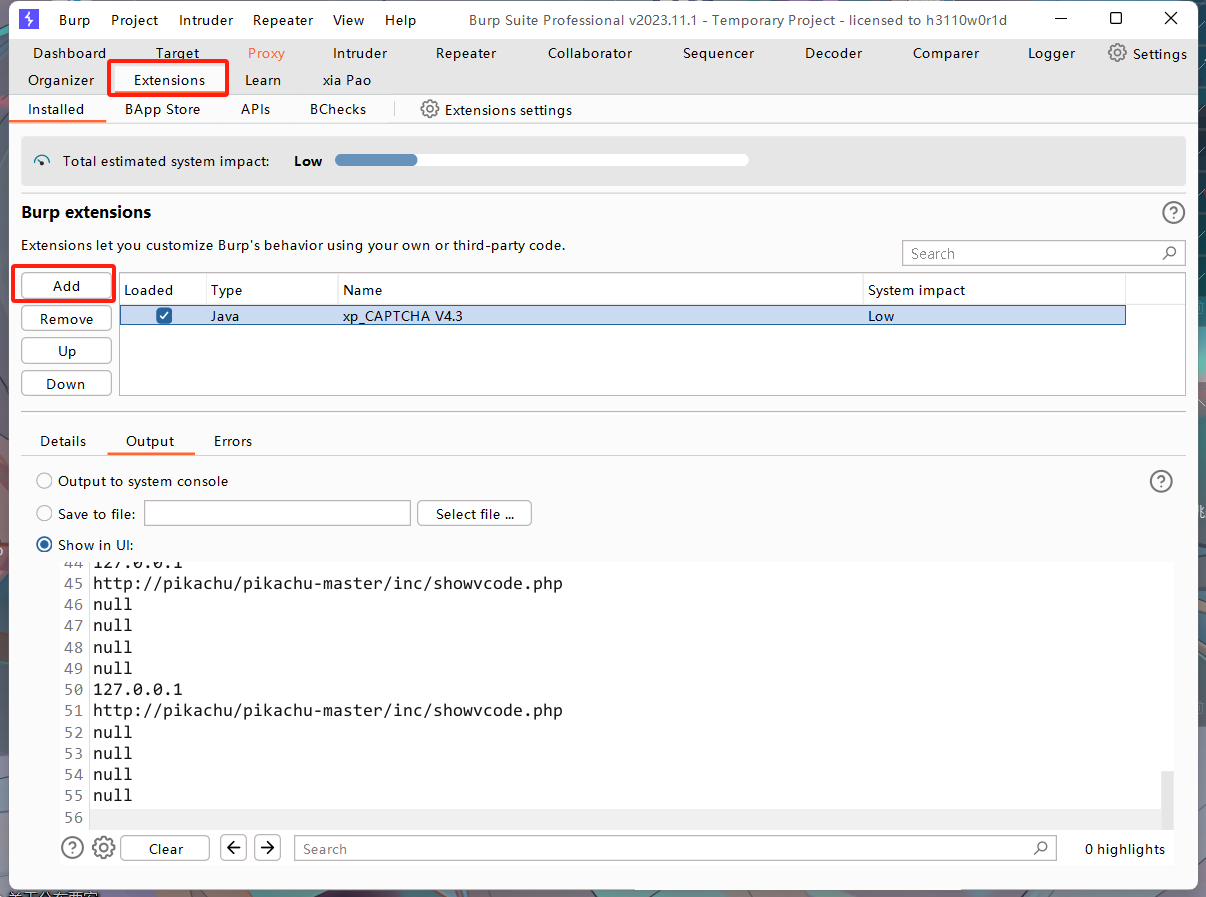Switch to the Intruder tool tab
Viewport: 1206px width, 897px height.
360,53
